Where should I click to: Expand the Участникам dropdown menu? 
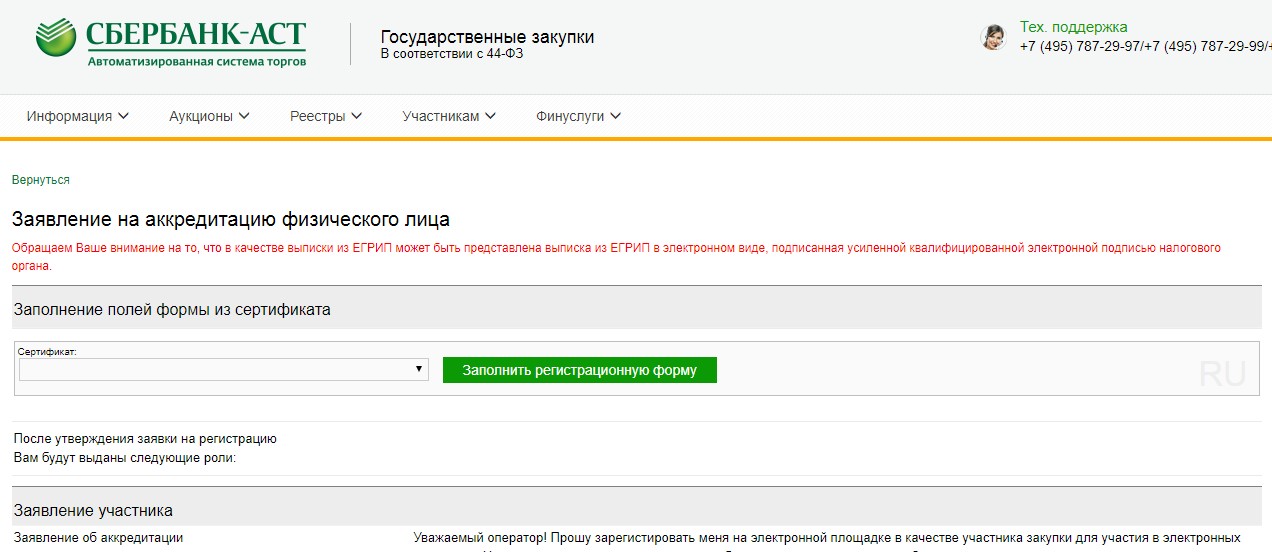click(x=448, y=116)
